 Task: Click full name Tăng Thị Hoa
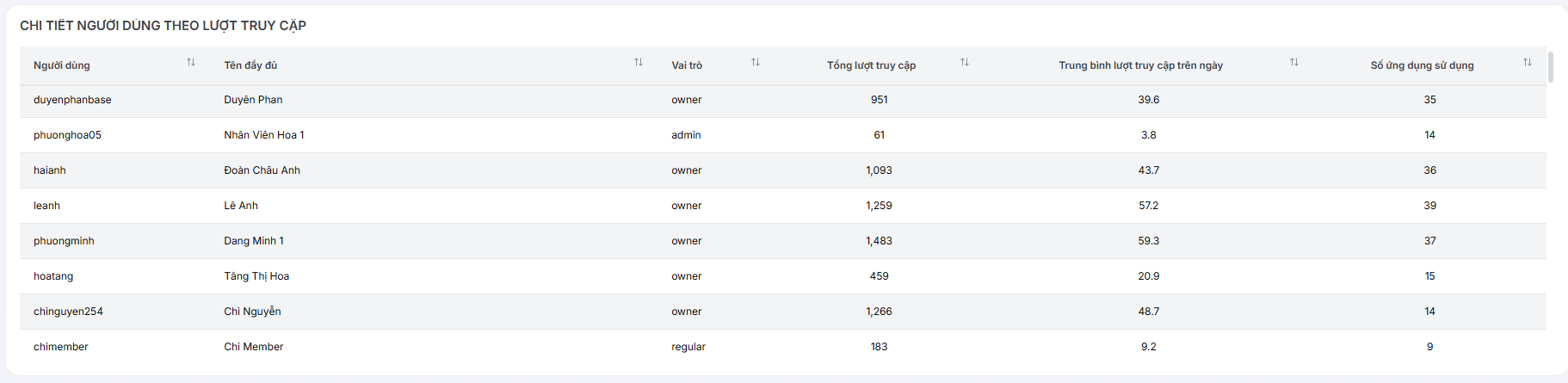coord(256,276)
